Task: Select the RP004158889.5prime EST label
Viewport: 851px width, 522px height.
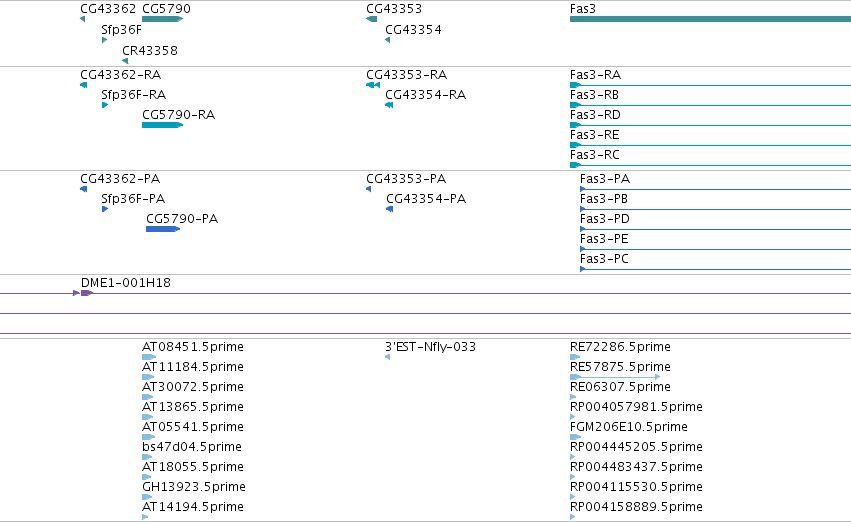Action: (x=636, y=507)
